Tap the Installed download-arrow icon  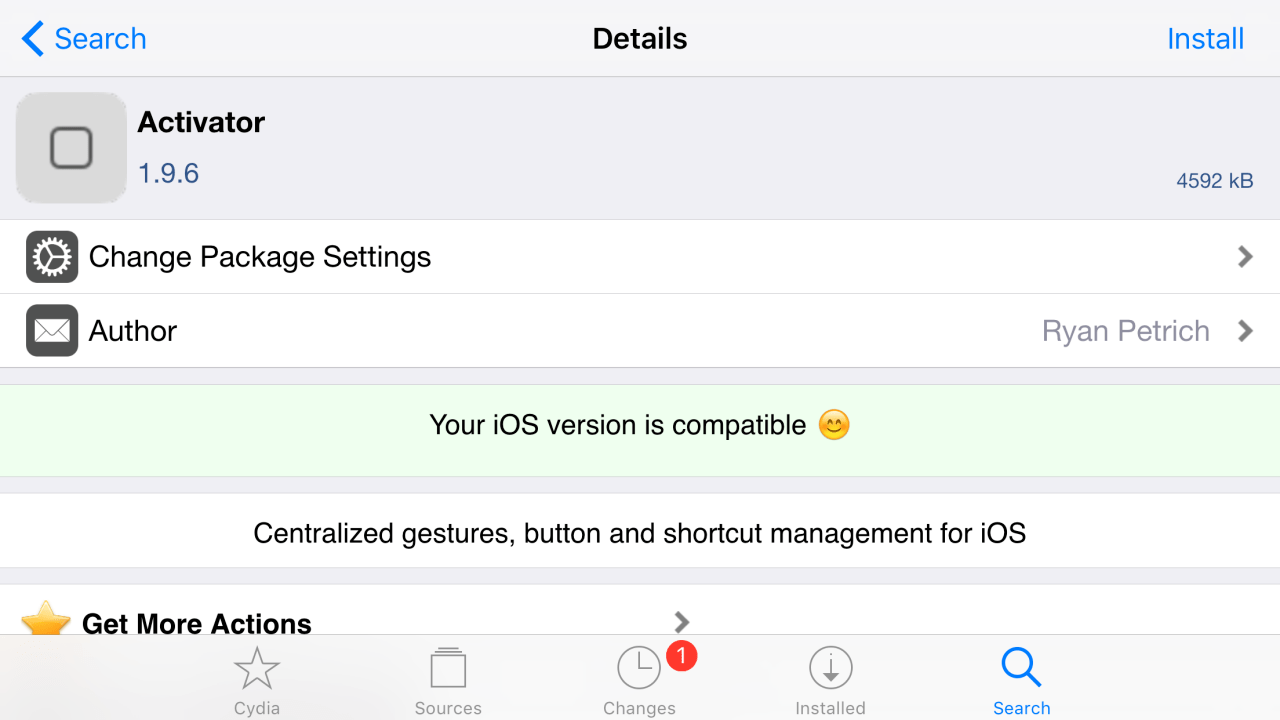(831, 667)
